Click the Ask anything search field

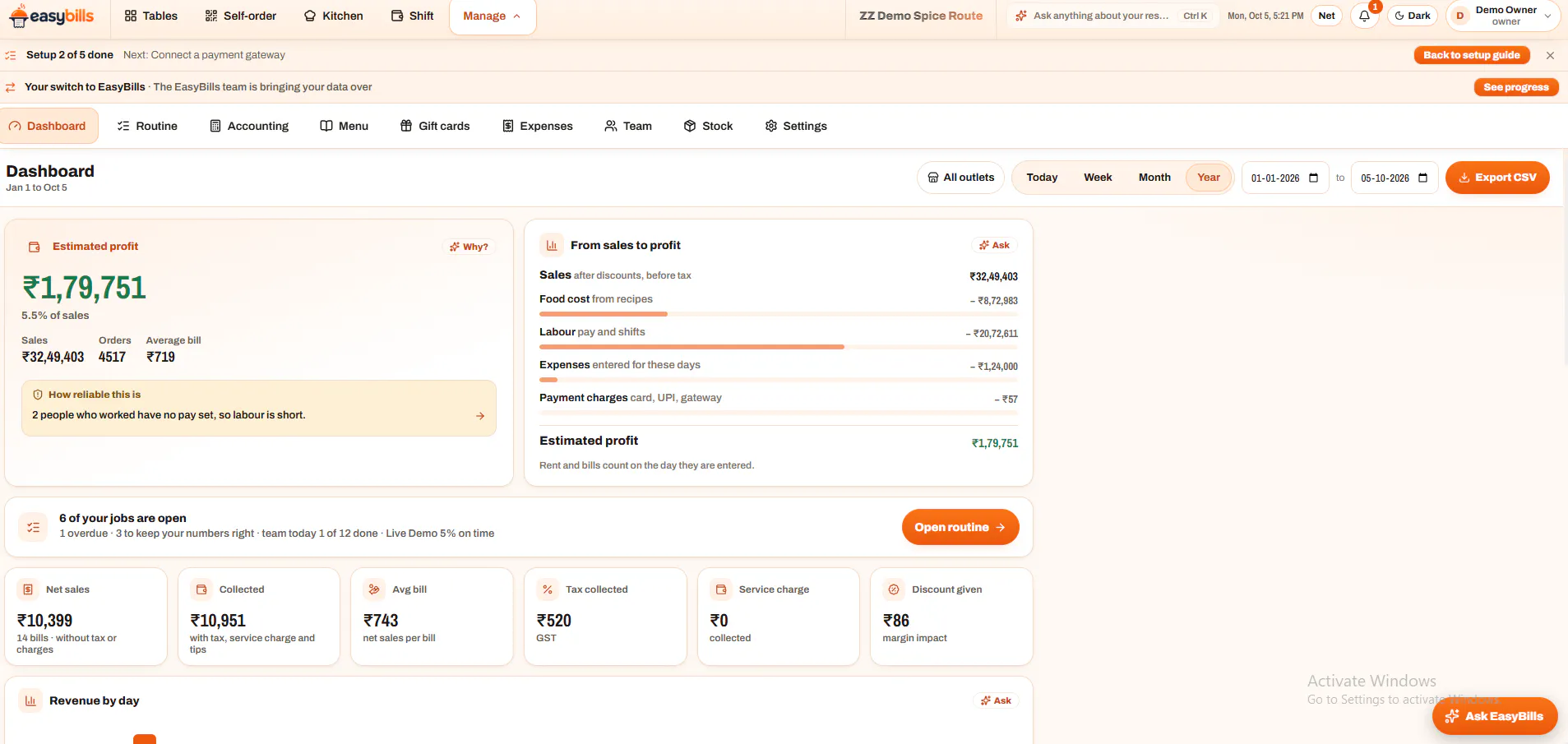1111,16
